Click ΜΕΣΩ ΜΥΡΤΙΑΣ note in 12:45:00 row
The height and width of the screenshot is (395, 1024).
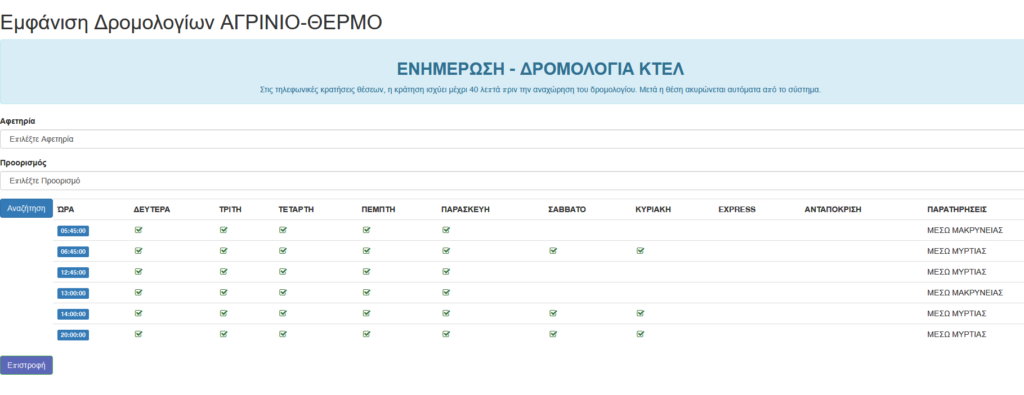point(956,272)
